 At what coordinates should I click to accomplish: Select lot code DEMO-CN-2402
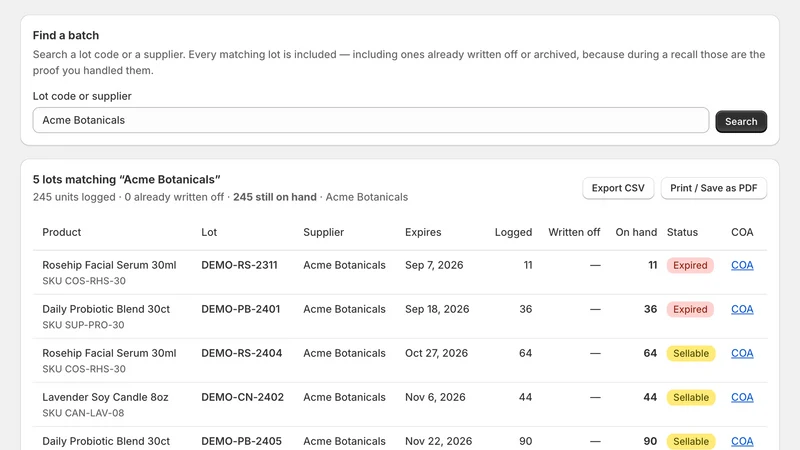[242, 397]
